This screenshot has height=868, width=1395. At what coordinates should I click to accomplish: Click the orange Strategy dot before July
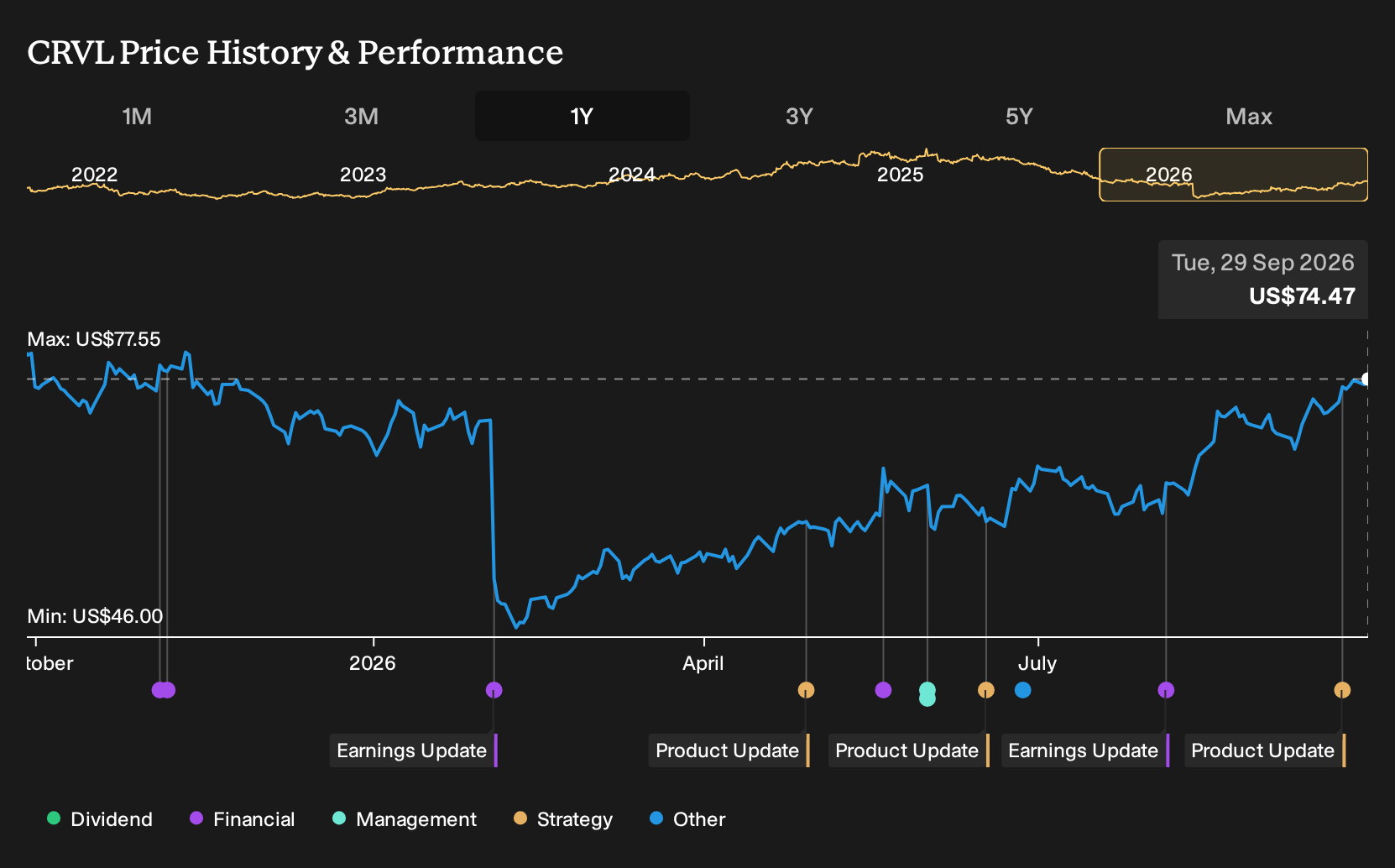986,690
